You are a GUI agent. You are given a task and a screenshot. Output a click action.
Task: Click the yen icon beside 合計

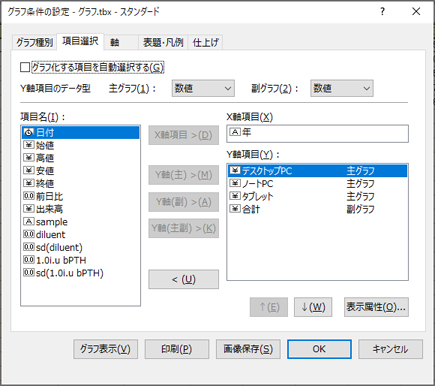235,209
